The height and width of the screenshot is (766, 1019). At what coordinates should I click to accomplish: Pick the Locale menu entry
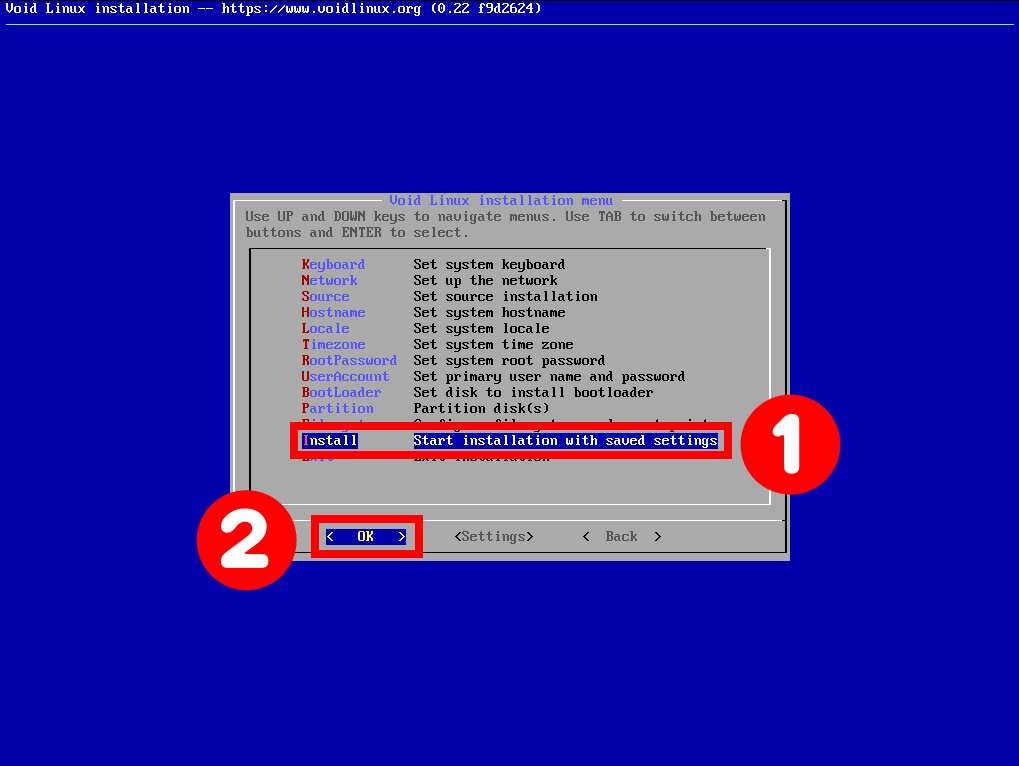point(425,329)
